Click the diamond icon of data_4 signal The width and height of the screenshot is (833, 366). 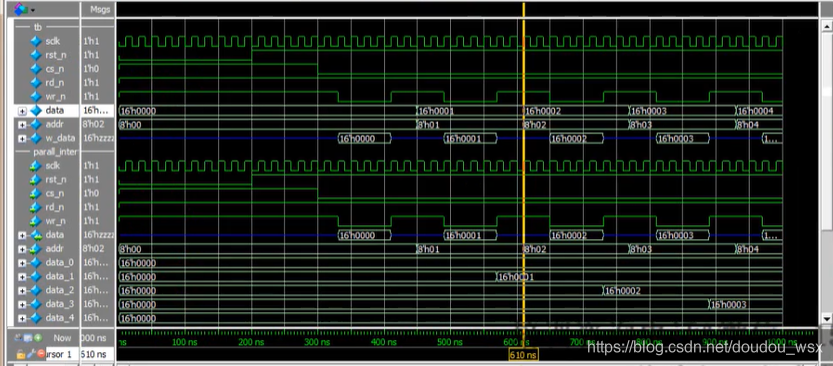[36, 318]
